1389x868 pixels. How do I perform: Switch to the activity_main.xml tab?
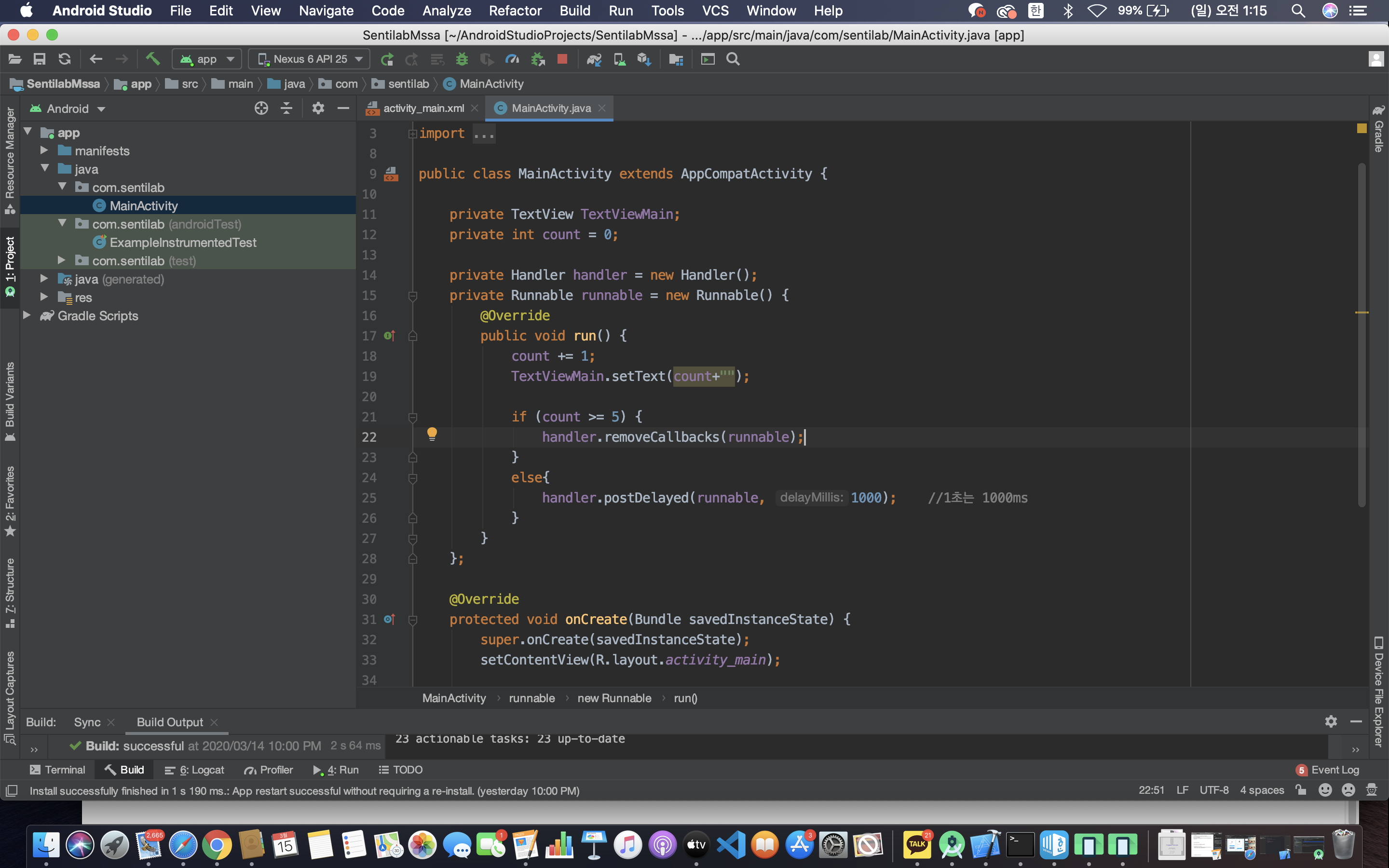point(423,108)
